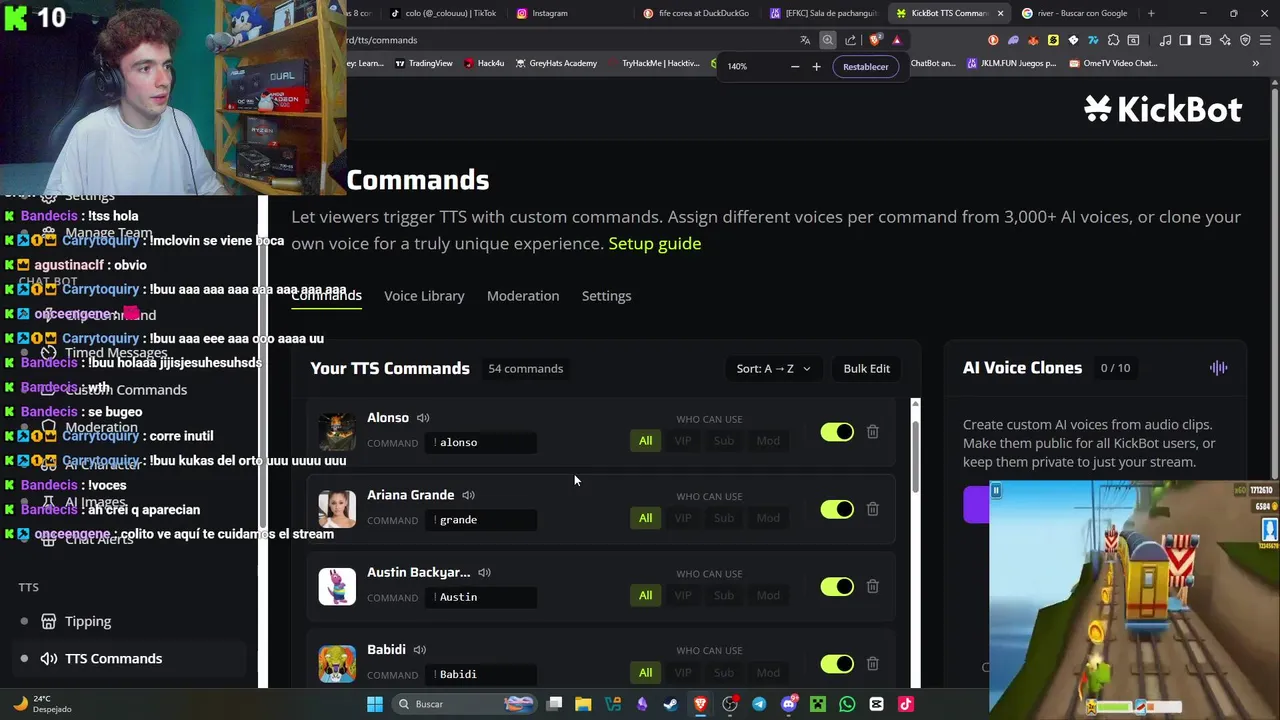Switch to the Voice Library tab
The image size is (1280, 720).
pyautogui.click(x=424, y=296)
